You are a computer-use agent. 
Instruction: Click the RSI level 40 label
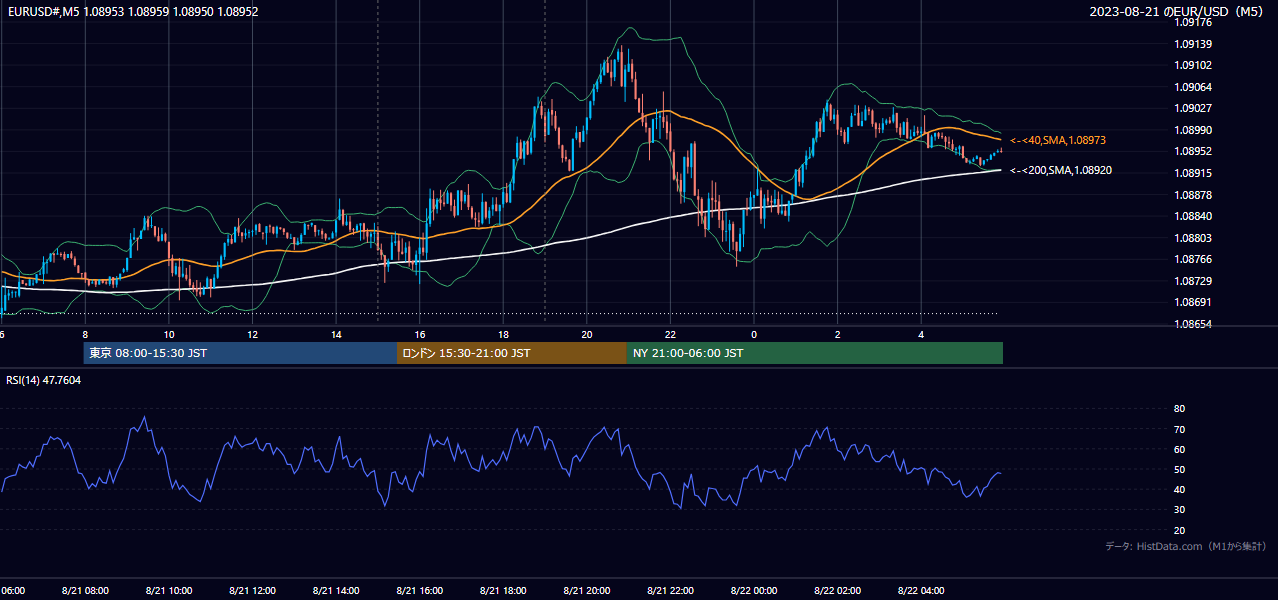click(x=1179, y=489)
